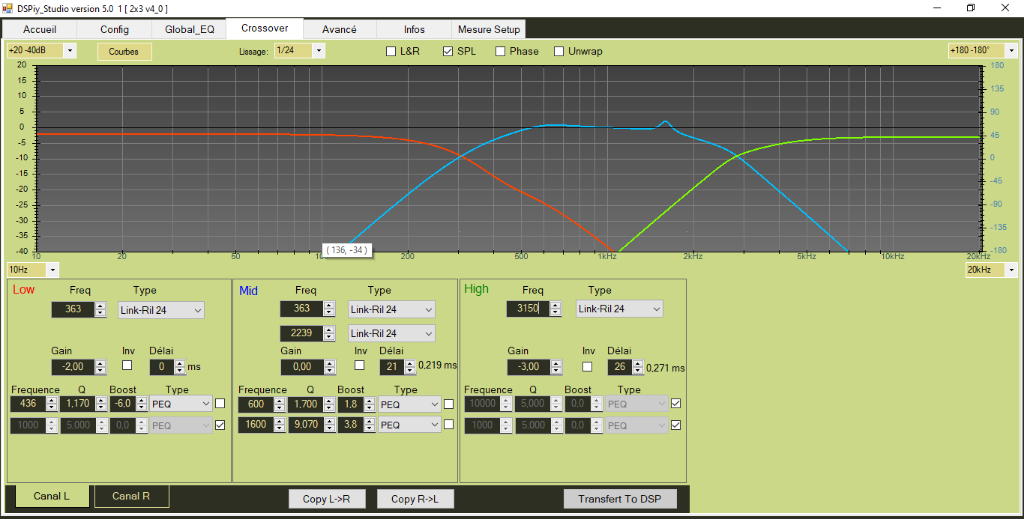Image resolution: width=1024 pixels, height=519 pixels.
Task: Open the Avancé tab
Action: (339, 29)
